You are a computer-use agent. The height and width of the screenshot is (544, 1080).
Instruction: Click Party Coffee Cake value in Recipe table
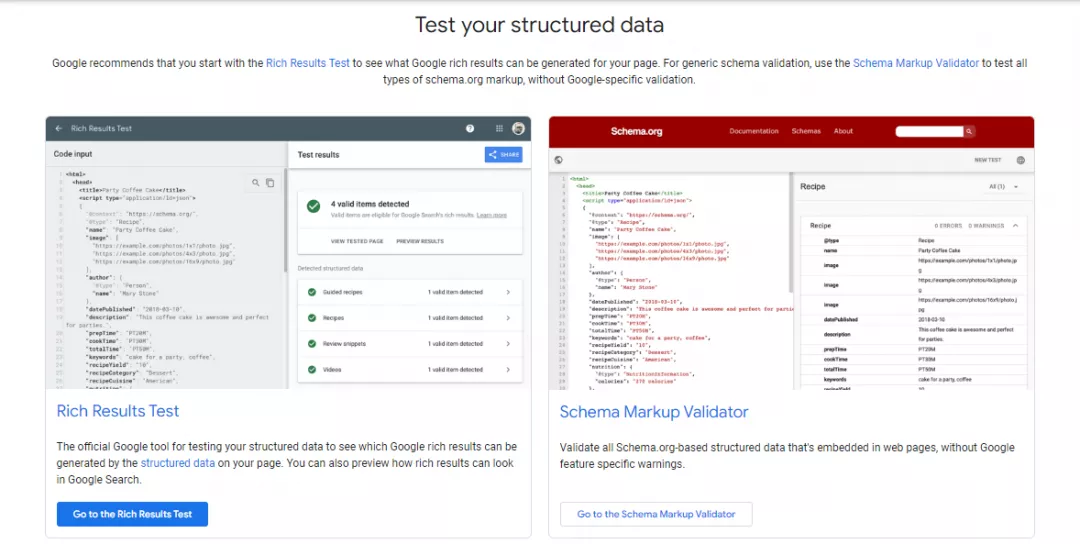(x=939, y=251)
